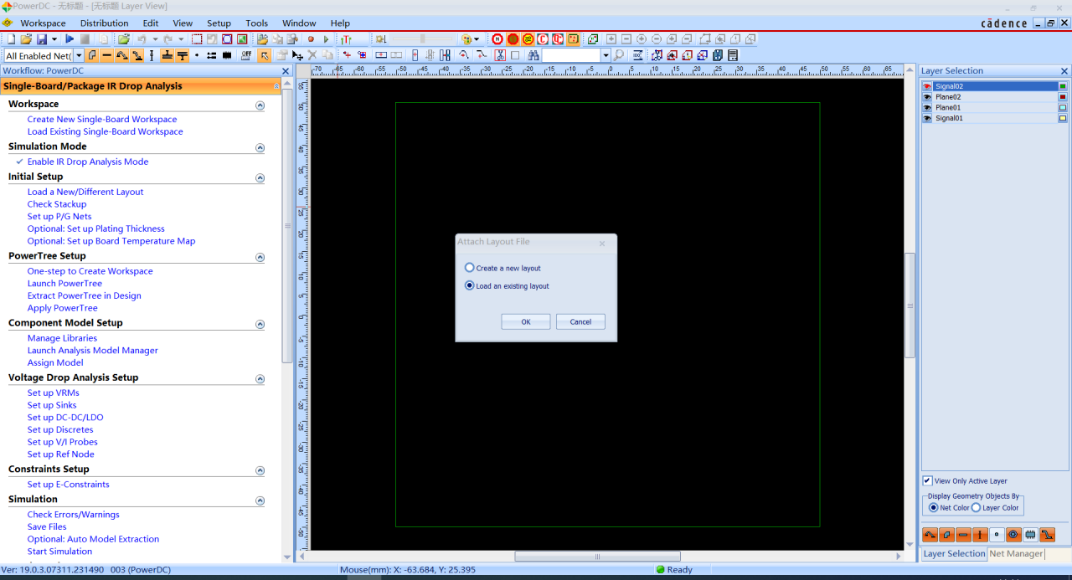Click Cancel in Attach Layout File dialog
Viewport: 1072px width, 580px height.
tap(580, 321)
